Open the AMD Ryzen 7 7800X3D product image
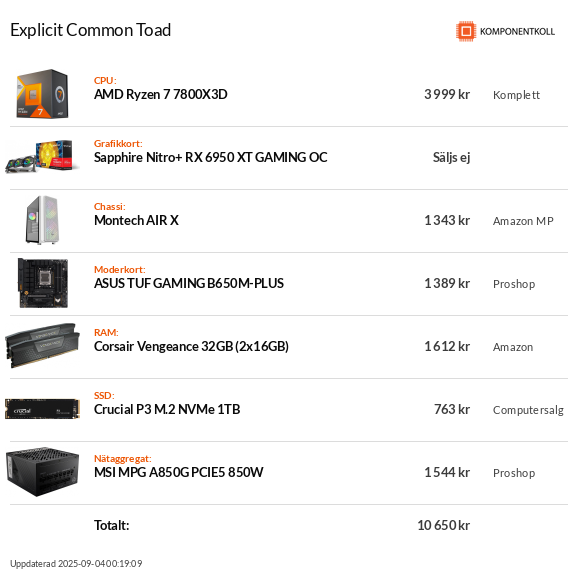The width and height of the screenshot is (577, 577). click(42, 94)
